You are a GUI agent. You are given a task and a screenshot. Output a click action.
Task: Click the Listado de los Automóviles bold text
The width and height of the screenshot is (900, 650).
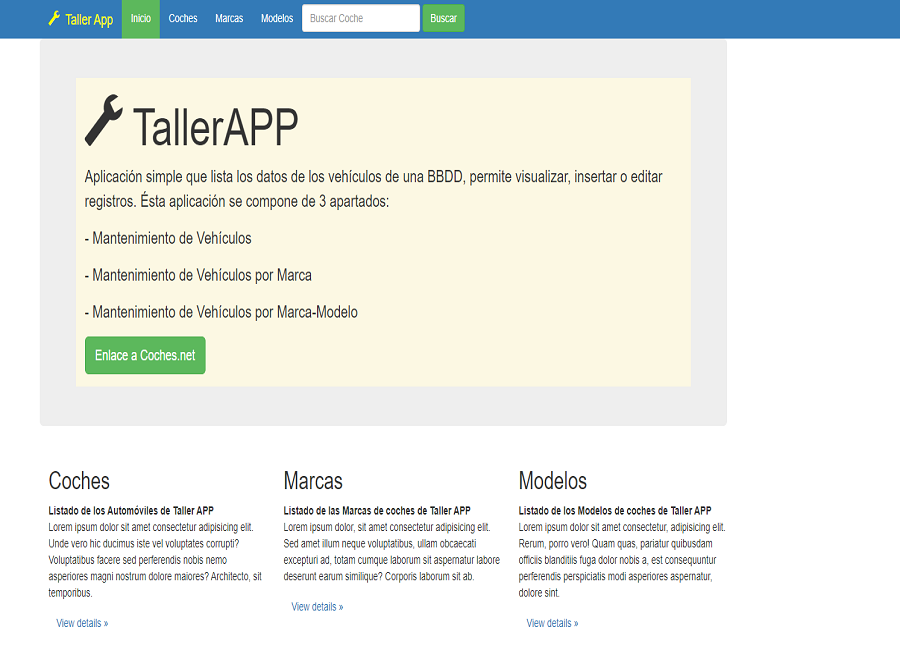[x=131, y=511]
